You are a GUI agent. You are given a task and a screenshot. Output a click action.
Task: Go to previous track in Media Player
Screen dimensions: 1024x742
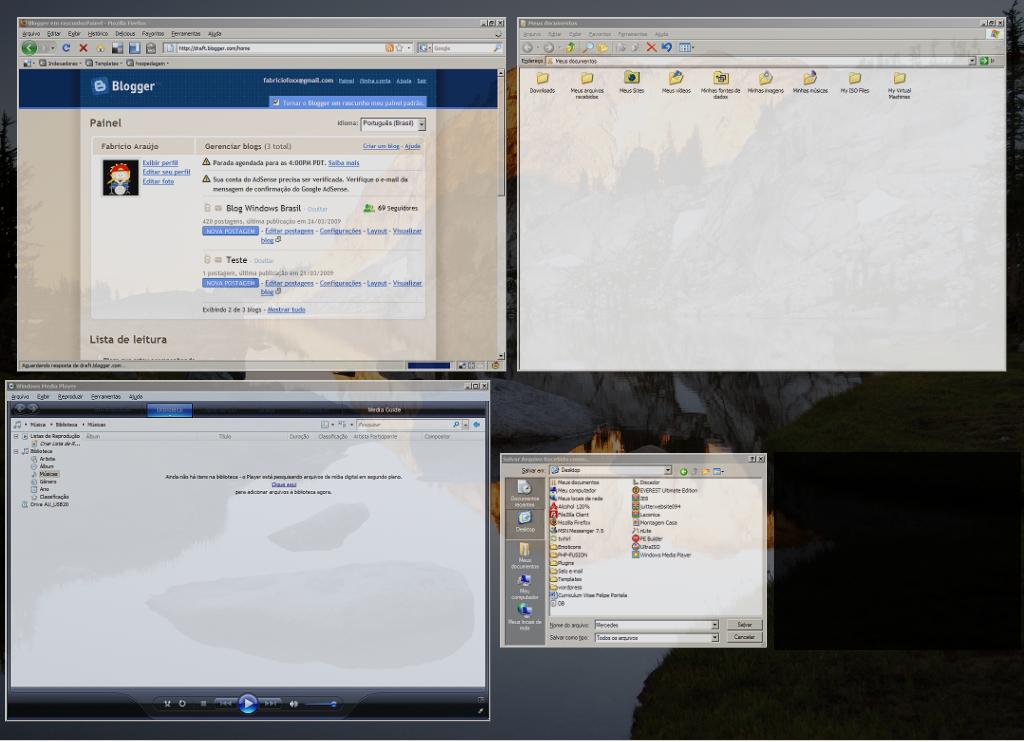(x=225, y=703)
